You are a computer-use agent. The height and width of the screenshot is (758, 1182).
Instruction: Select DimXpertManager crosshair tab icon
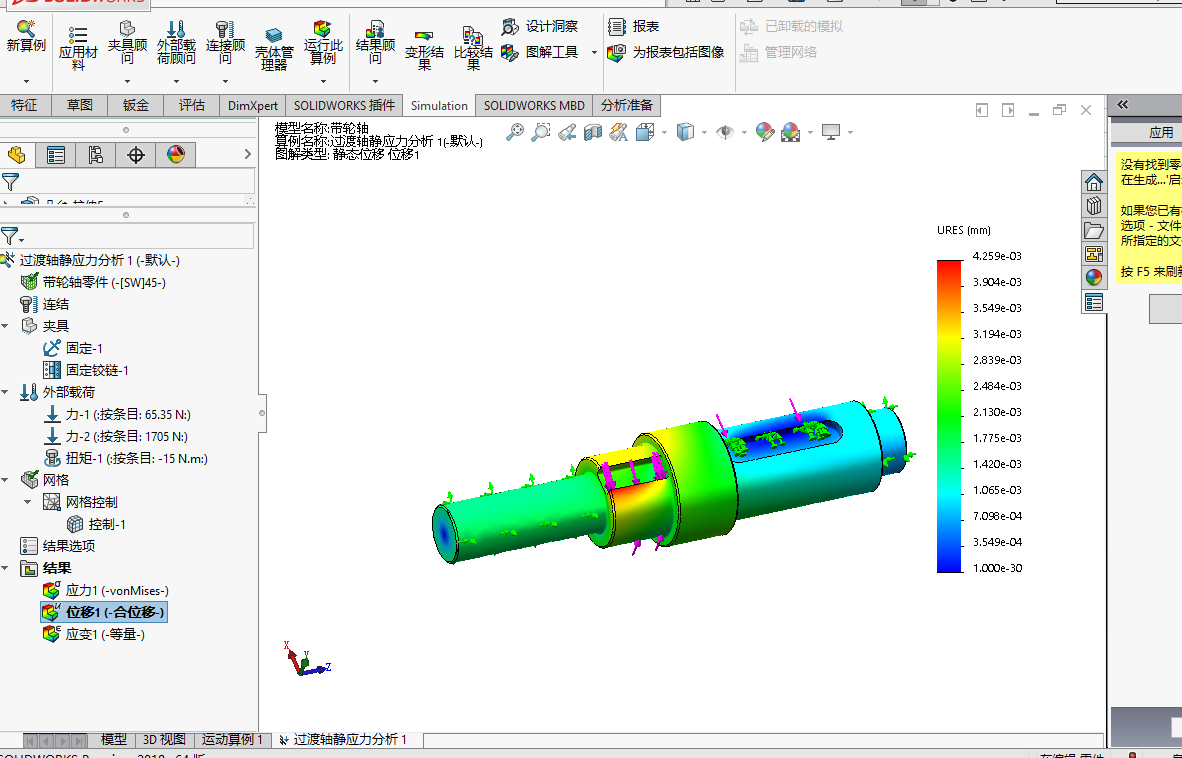[x=136, y=155]
